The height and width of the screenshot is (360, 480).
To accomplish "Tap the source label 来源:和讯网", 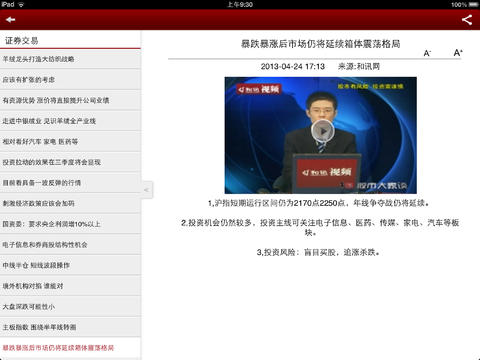I will coord(359,66).
